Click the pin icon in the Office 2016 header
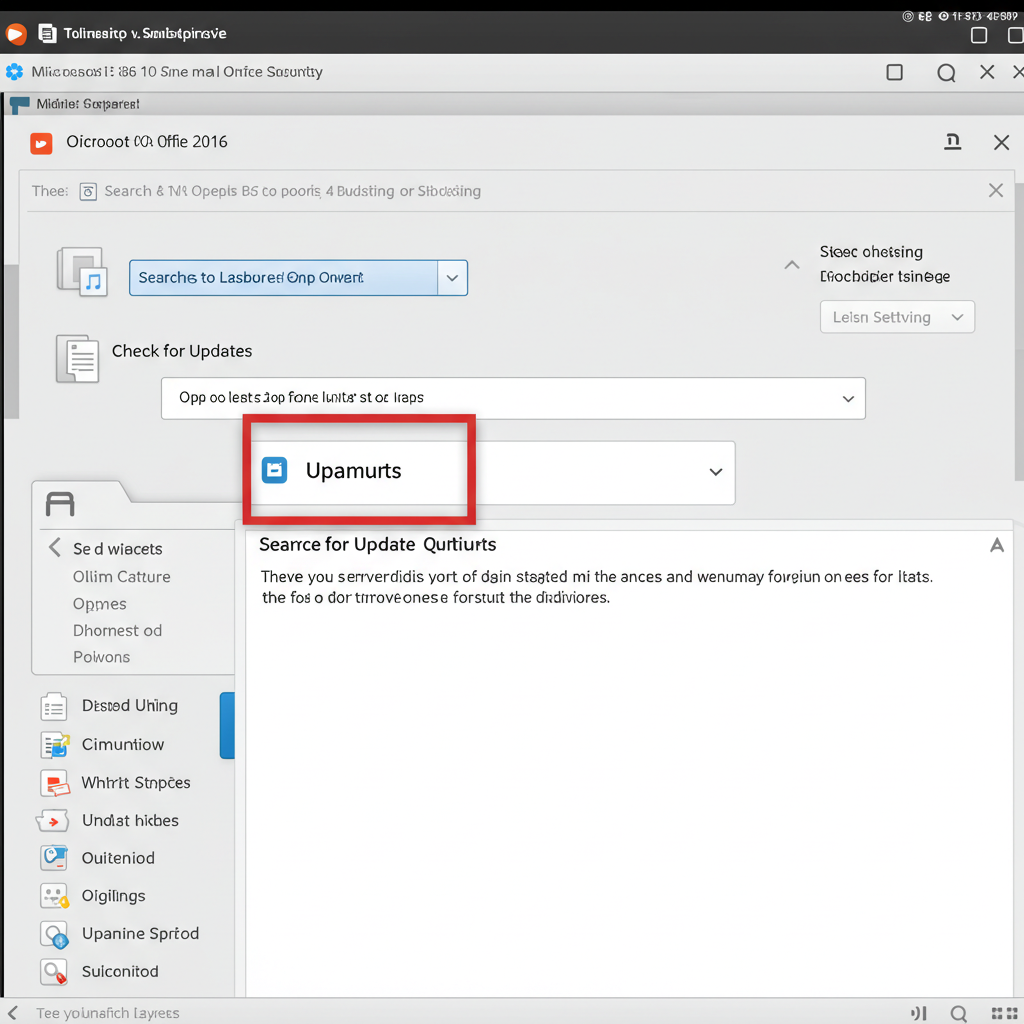 coord(952,142)
